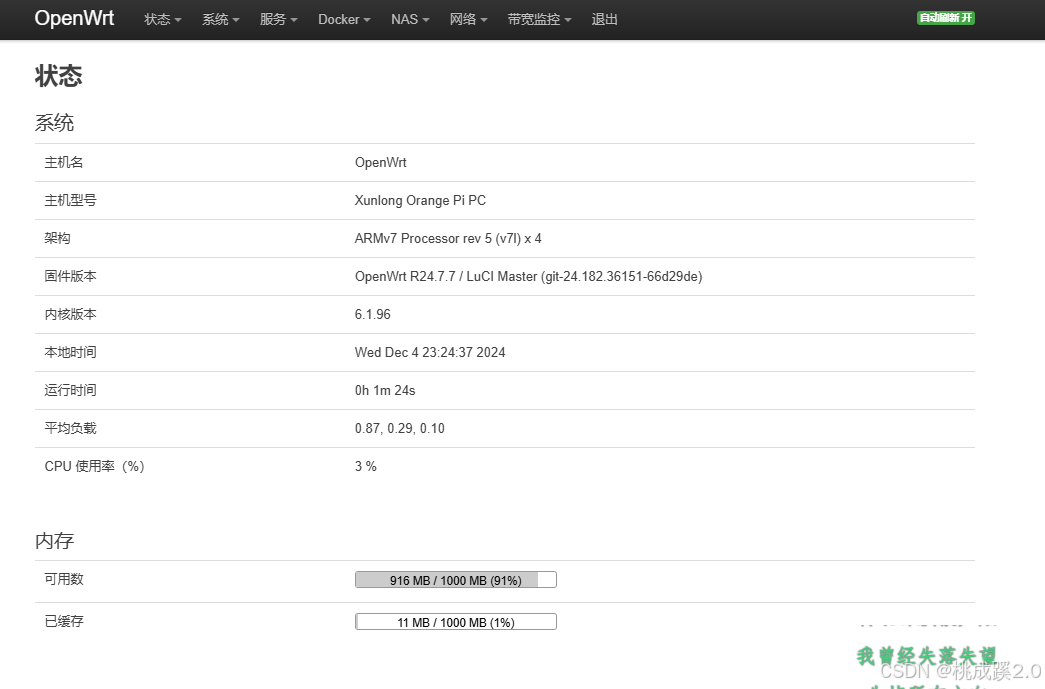Open the 状态 dropdown menu
Screen dimensions: 1045x689
click(x=163, y=19)
